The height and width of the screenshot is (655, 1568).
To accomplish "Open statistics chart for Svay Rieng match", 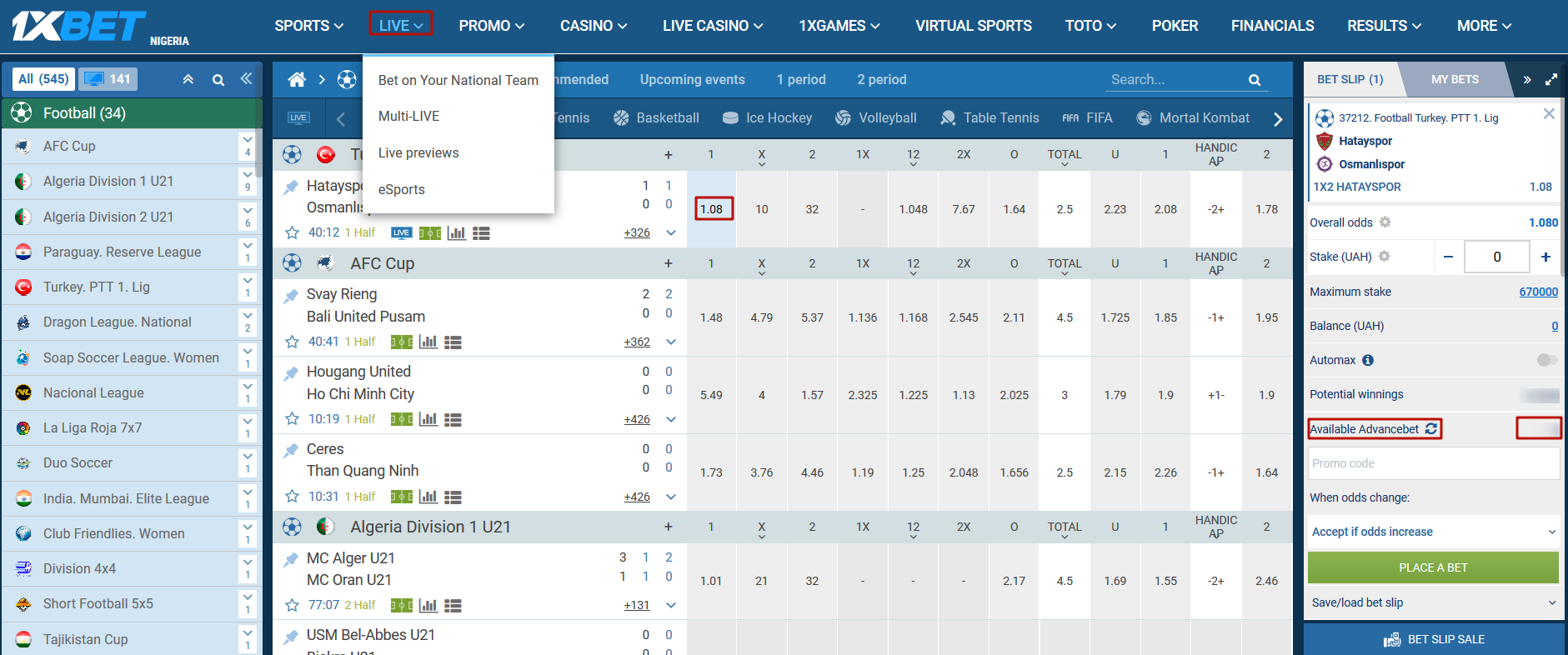I will pyautogui.click(x=428, y=342).
